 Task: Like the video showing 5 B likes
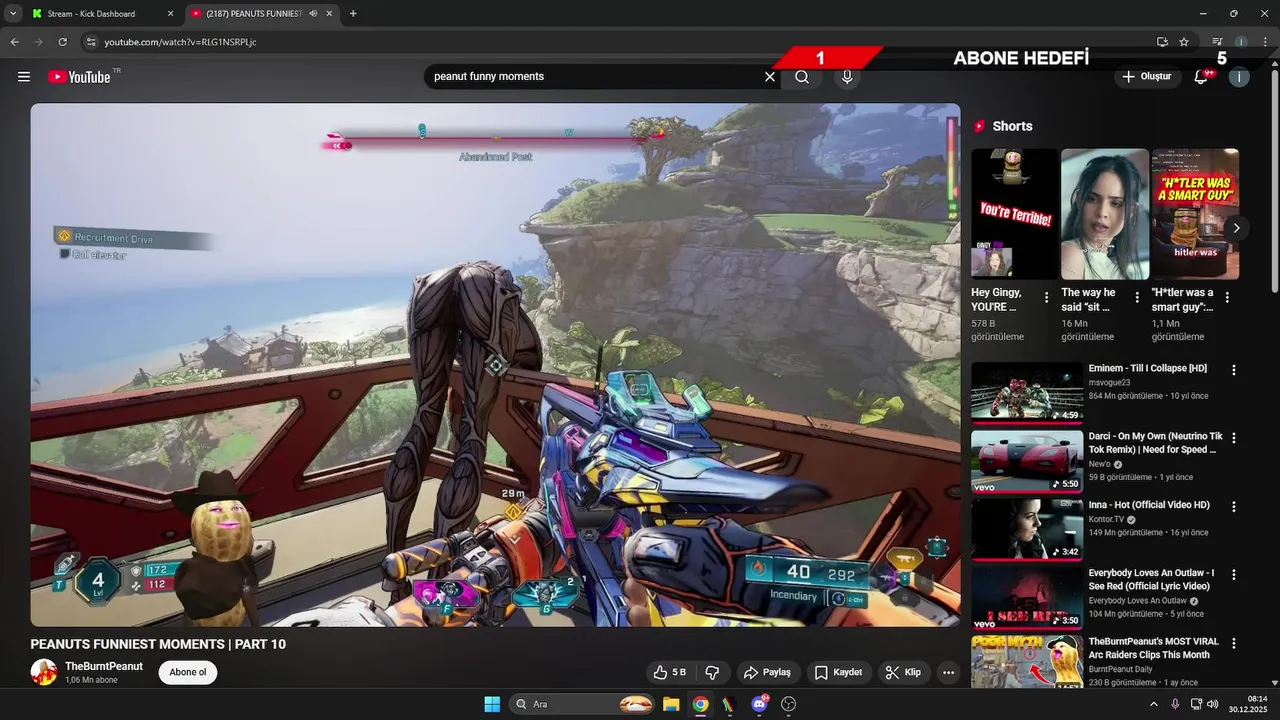tap(669, 673)
